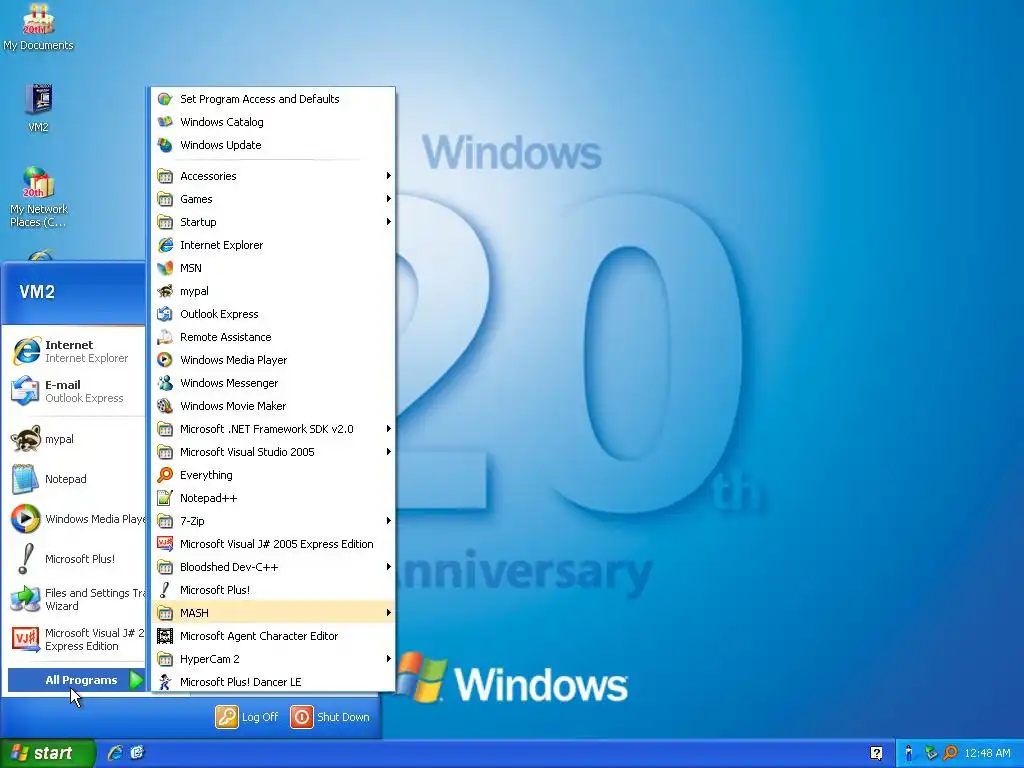
Task: Click the Everything search icon in programs list
Action: (165, 475)
